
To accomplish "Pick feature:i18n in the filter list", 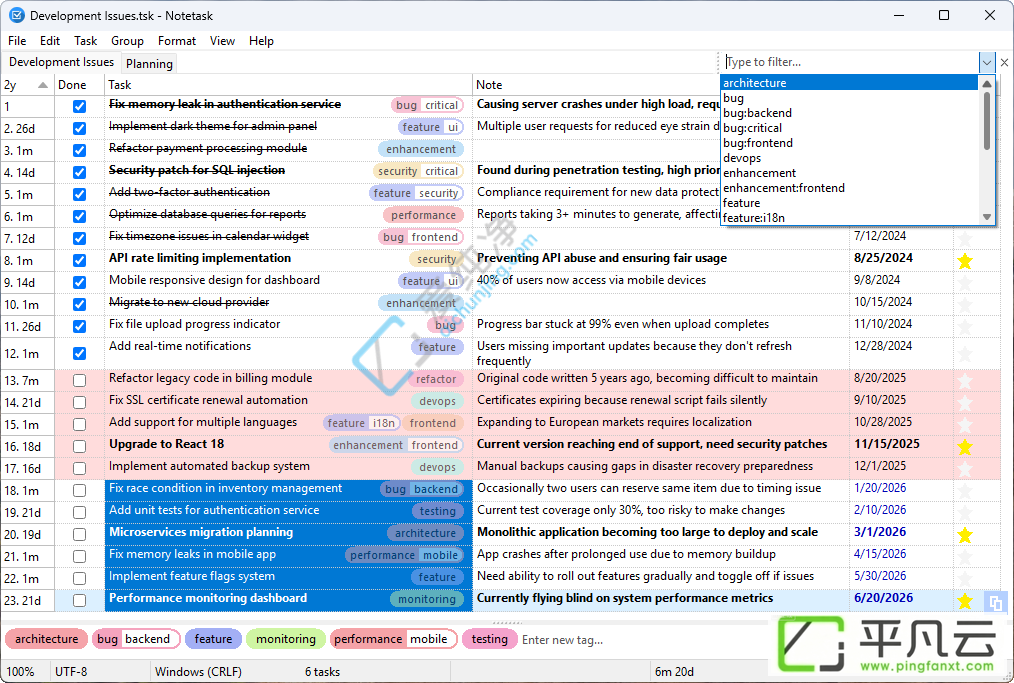I will tap(849, 217).
